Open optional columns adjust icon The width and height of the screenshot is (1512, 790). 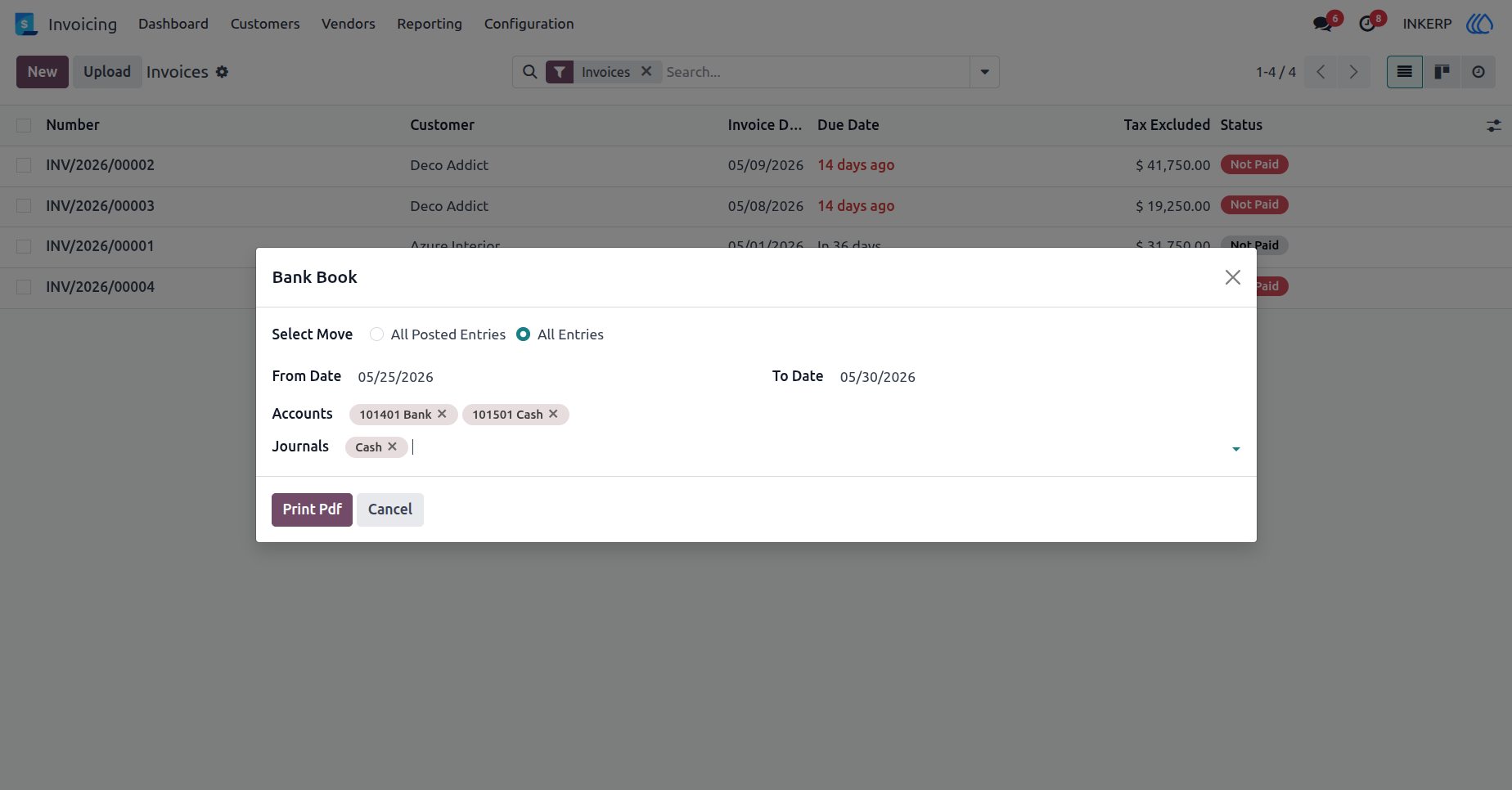point(1494,126)
